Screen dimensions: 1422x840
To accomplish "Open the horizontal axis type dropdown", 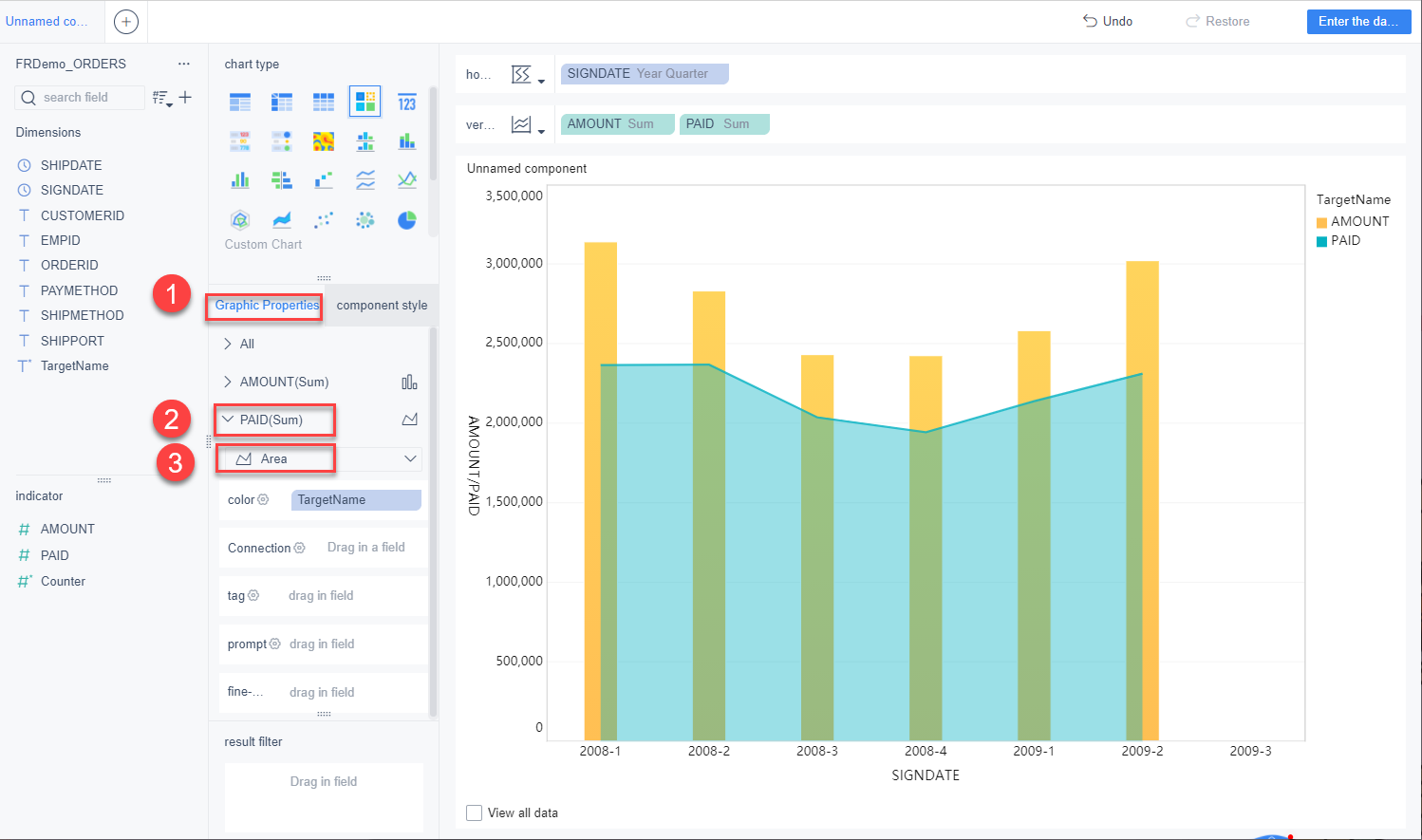I will point(527,74).
